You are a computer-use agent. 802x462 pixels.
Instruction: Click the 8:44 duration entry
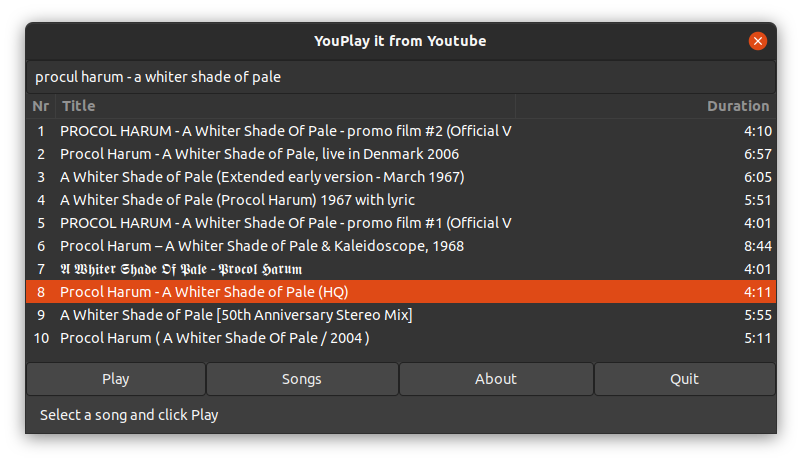click(758, 246)
